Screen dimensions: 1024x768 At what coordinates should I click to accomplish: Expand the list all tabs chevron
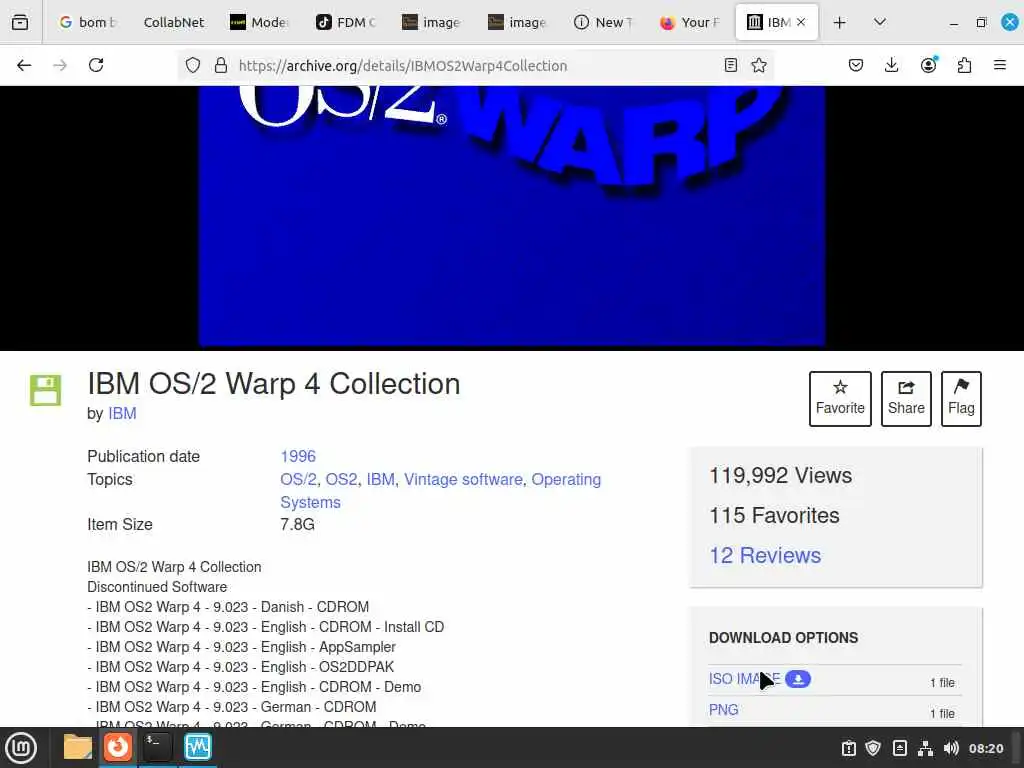pyautogui.click(x=880, y=22)
